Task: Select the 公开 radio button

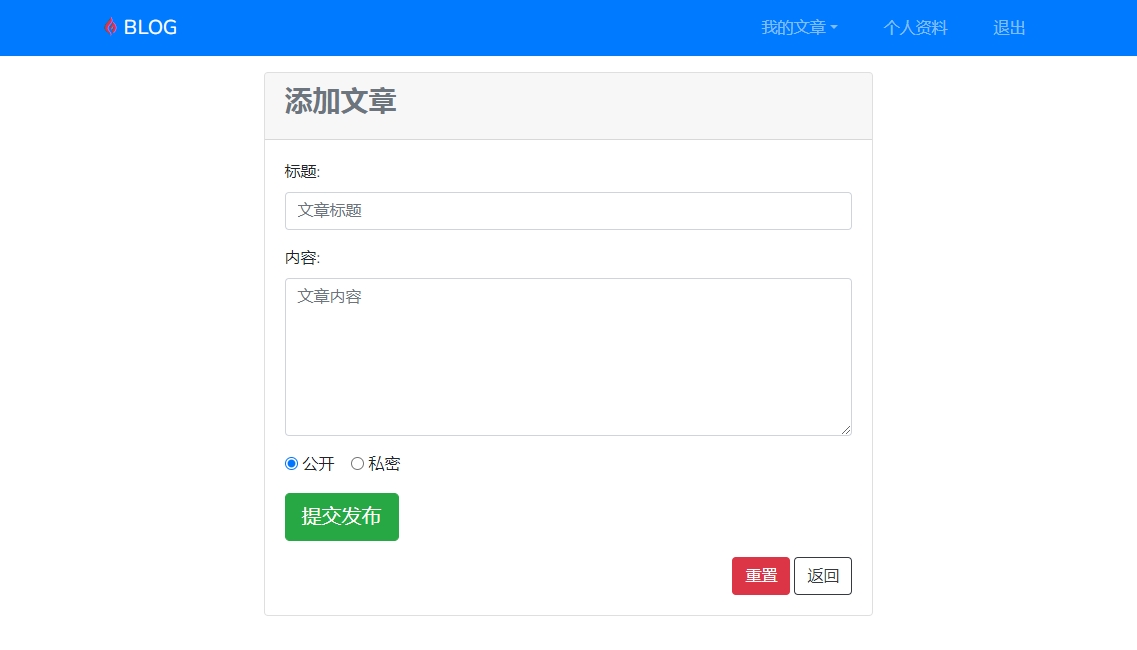Action: coord(292,464)
